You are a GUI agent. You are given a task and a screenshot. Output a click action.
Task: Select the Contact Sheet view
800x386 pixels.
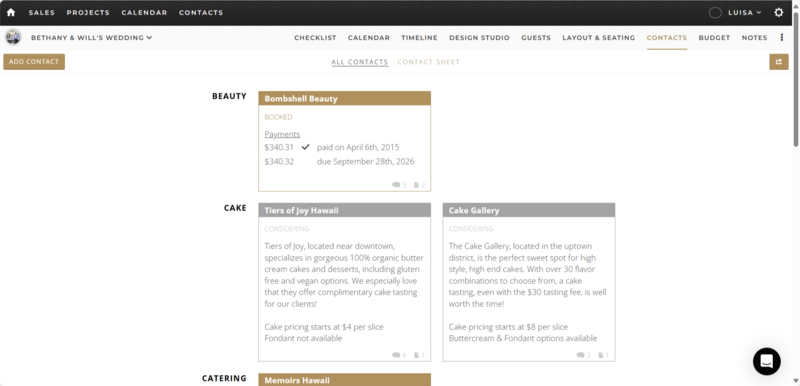pyautogui.click(x=429, y=62)
